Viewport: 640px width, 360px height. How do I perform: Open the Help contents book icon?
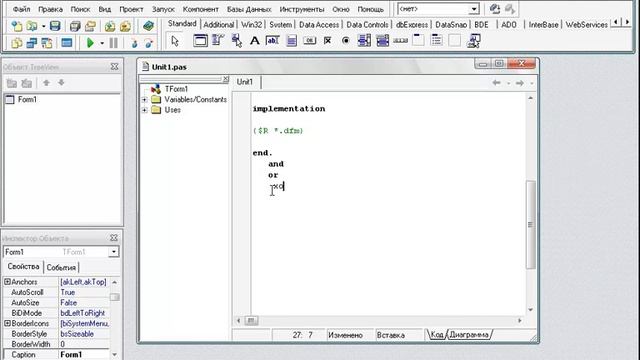[x=148, y=26]
